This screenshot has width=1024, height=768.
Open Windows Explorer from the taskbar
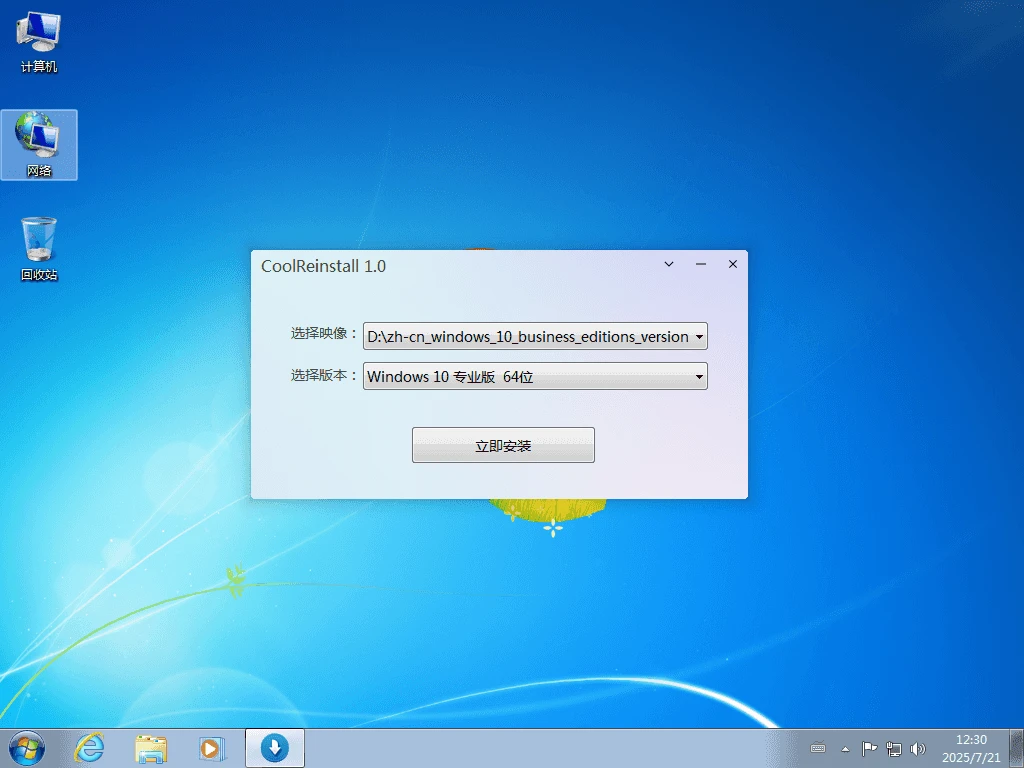click(150, 748)
